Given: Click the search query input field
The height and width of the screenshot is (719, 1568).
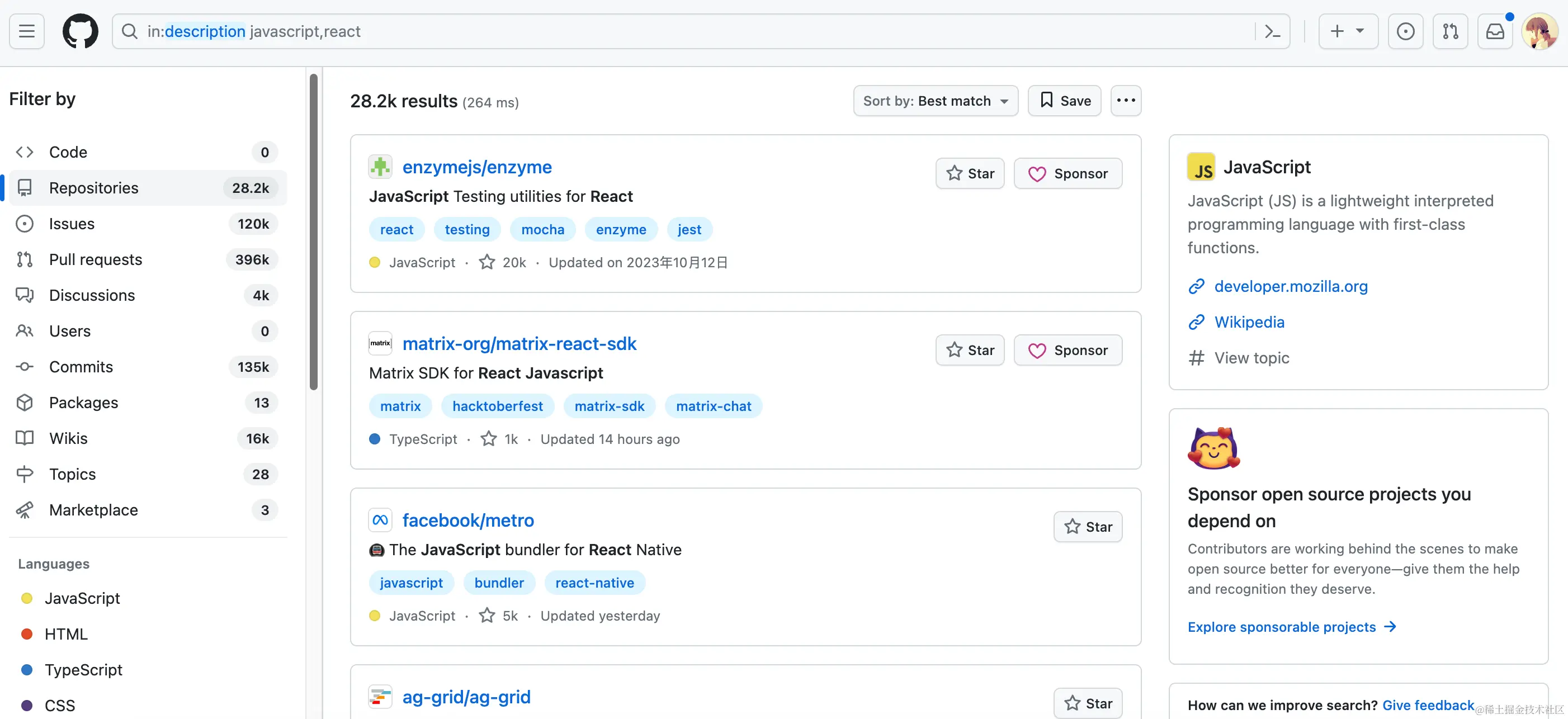Looking at the screenshot, I should point(669,31).
